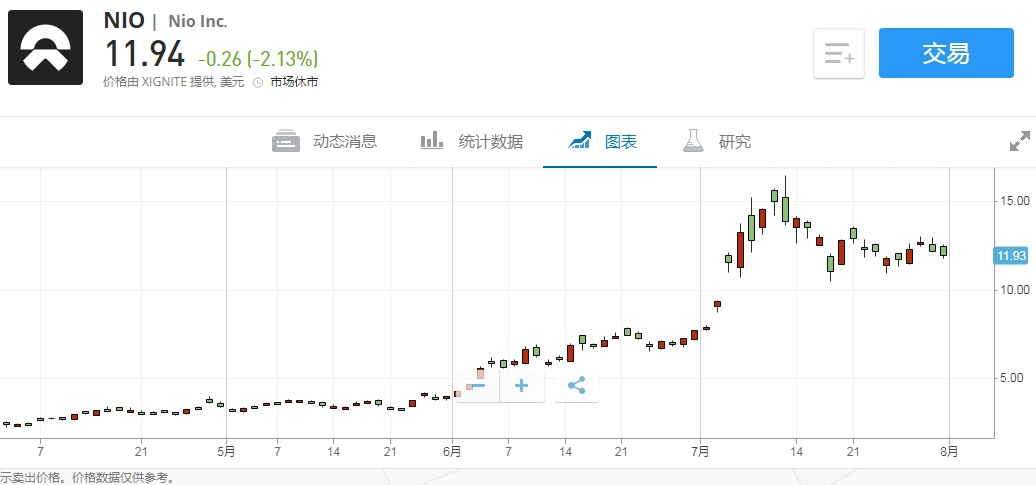Image resolution: width=1036 pixels, height=485 pixels.
Task: Click the 8月 date axis label
Action: click(949, 451)
